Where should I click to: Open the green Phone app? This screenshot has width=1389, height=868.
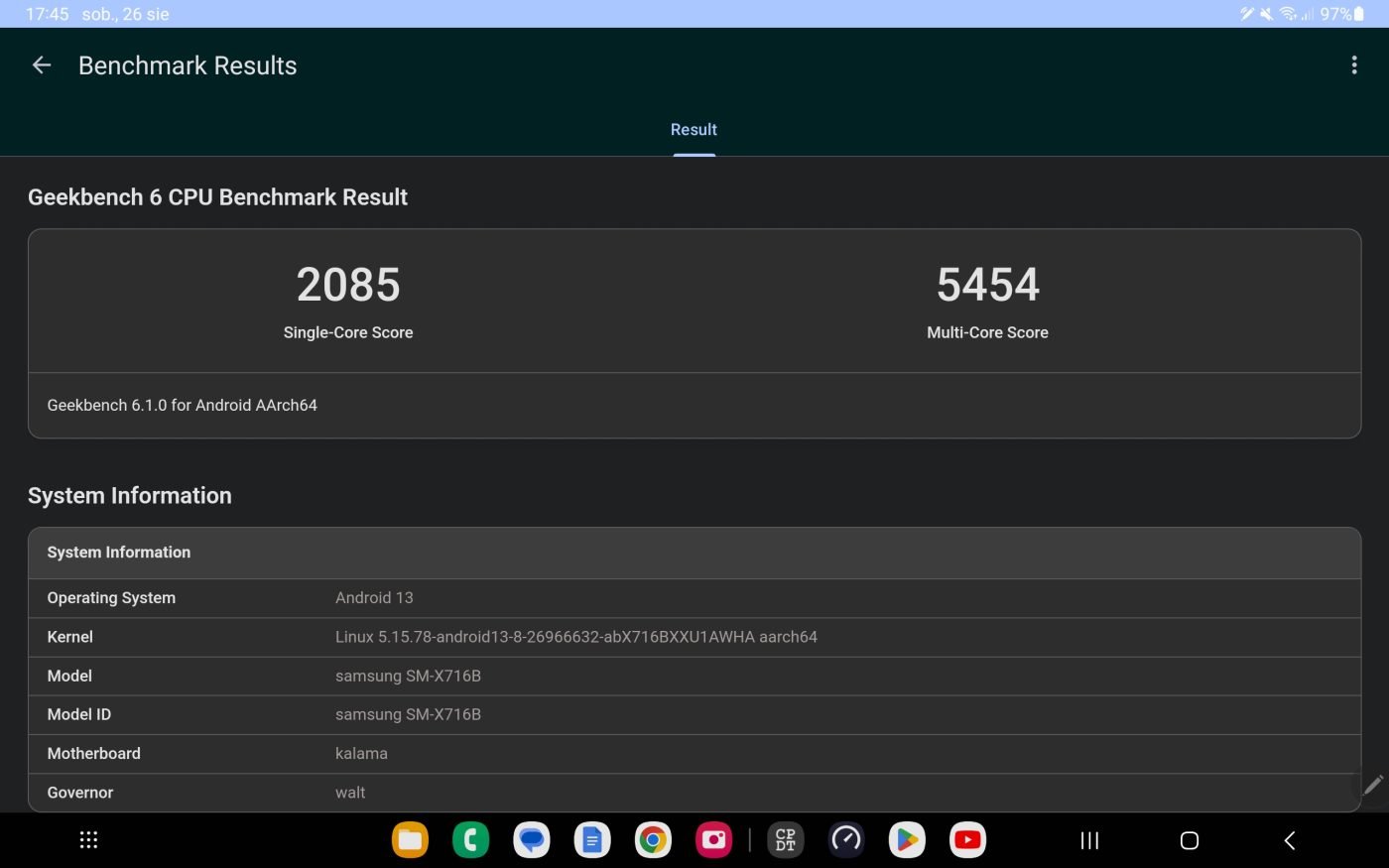pos(471,840)
